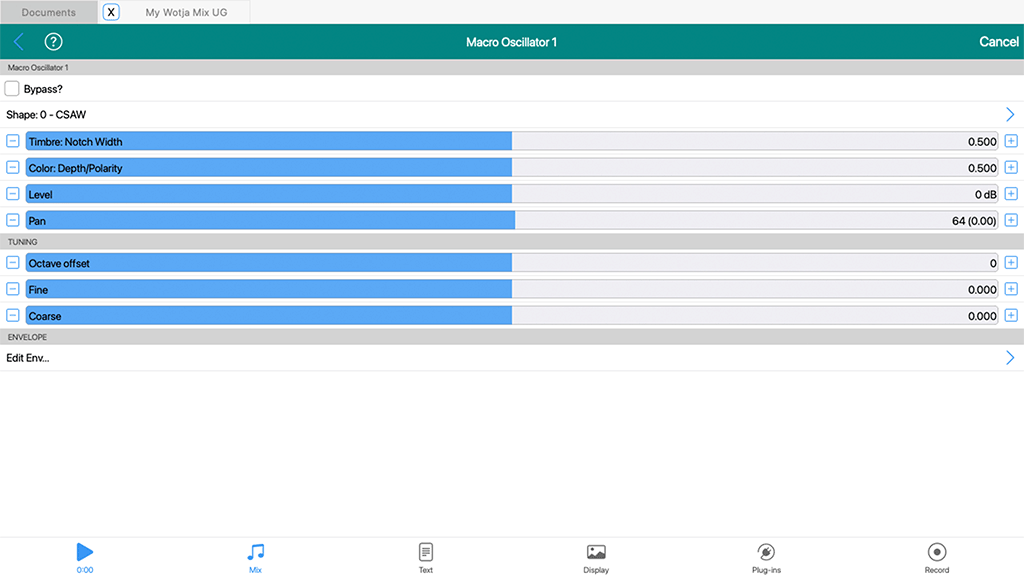Start recording with the Record icon
Image resolution: width=1024 pixels, height=576 pixels.
[937, 556]
